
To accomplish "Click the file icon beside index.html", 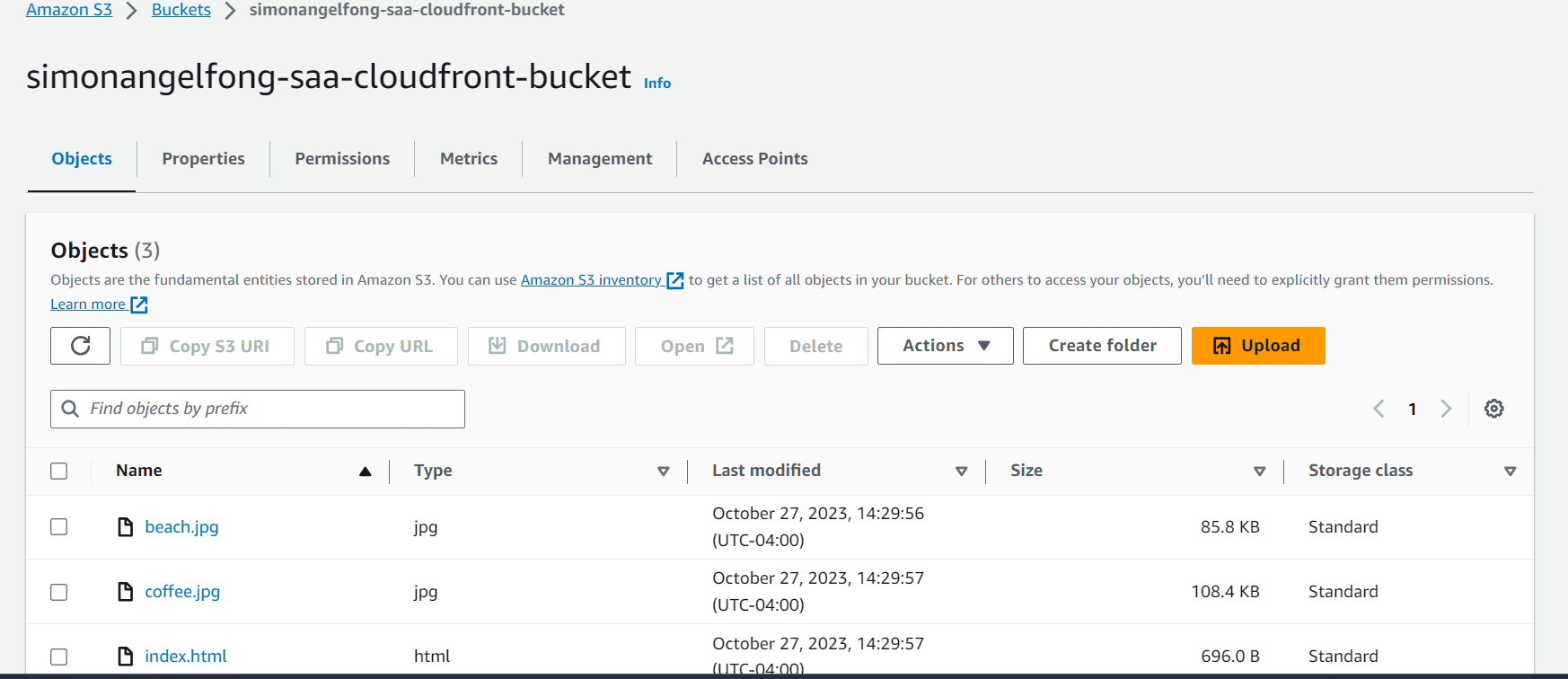I will (126, 656).
